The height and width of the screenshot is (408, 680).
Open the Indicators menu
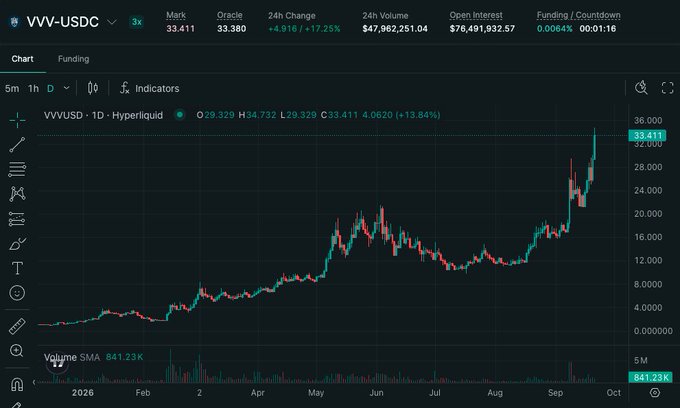coord(149,88)
